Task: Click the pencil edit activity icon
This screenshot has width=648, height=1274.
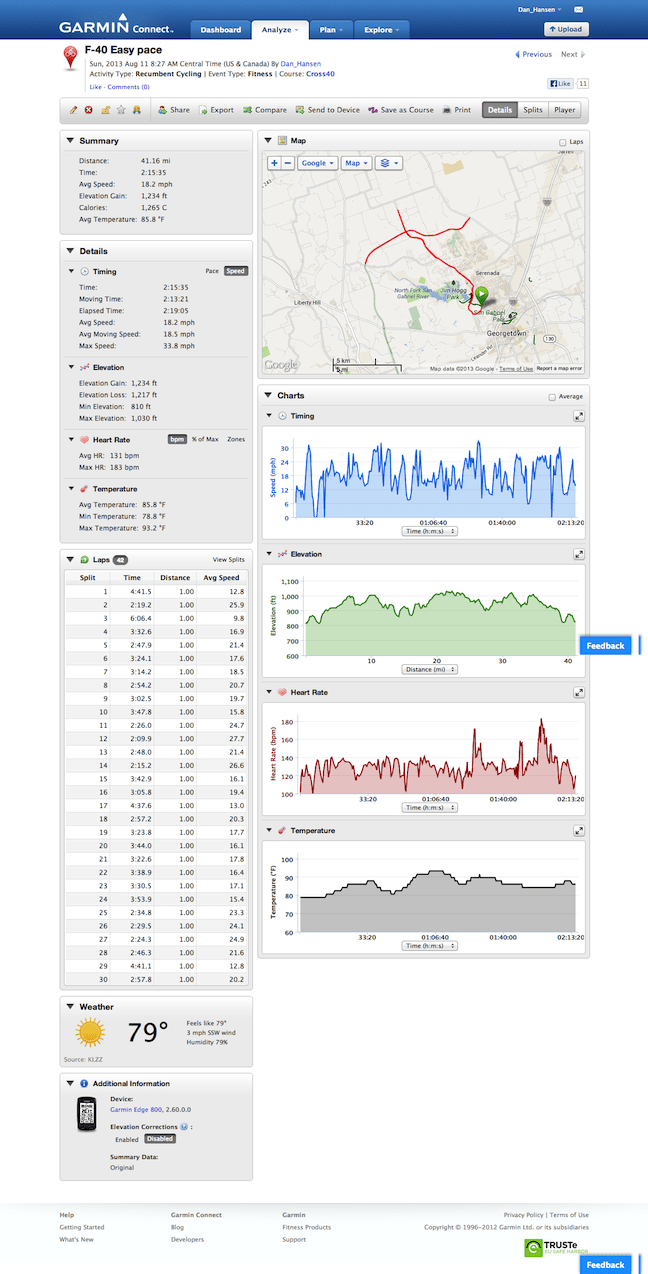Action: [x=73, y=110]
